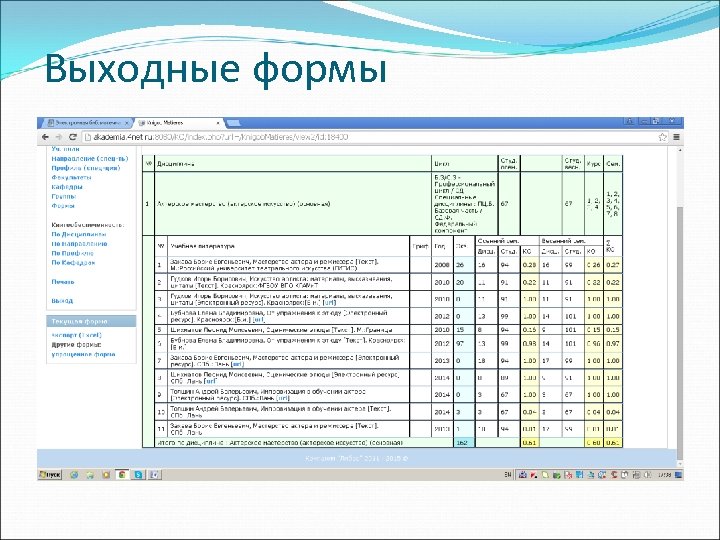Switch to the first browser tab
This screenshot has width=720, height=540.
click(85, 123)
